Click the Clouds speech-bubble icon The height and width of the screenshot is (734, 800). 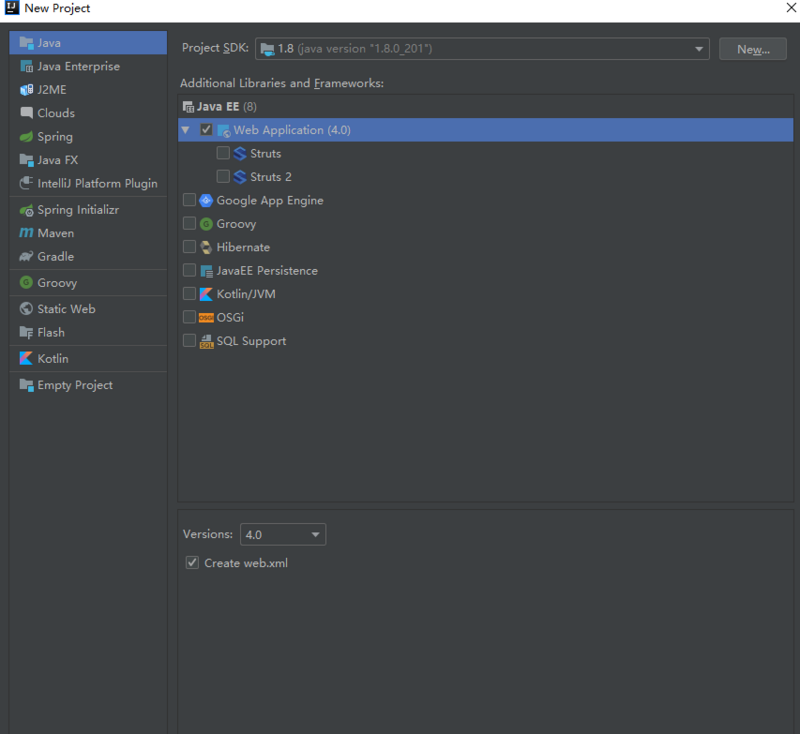tap(26, 113)
